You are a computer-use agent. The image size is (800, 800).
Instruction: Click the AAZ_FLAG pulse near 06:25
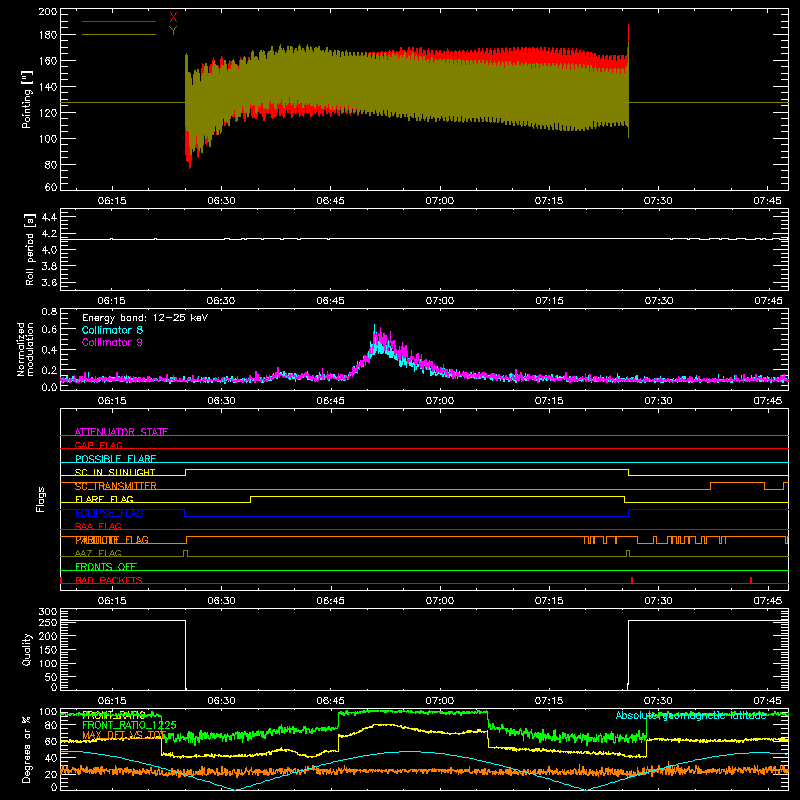click(x=185, y=553)
